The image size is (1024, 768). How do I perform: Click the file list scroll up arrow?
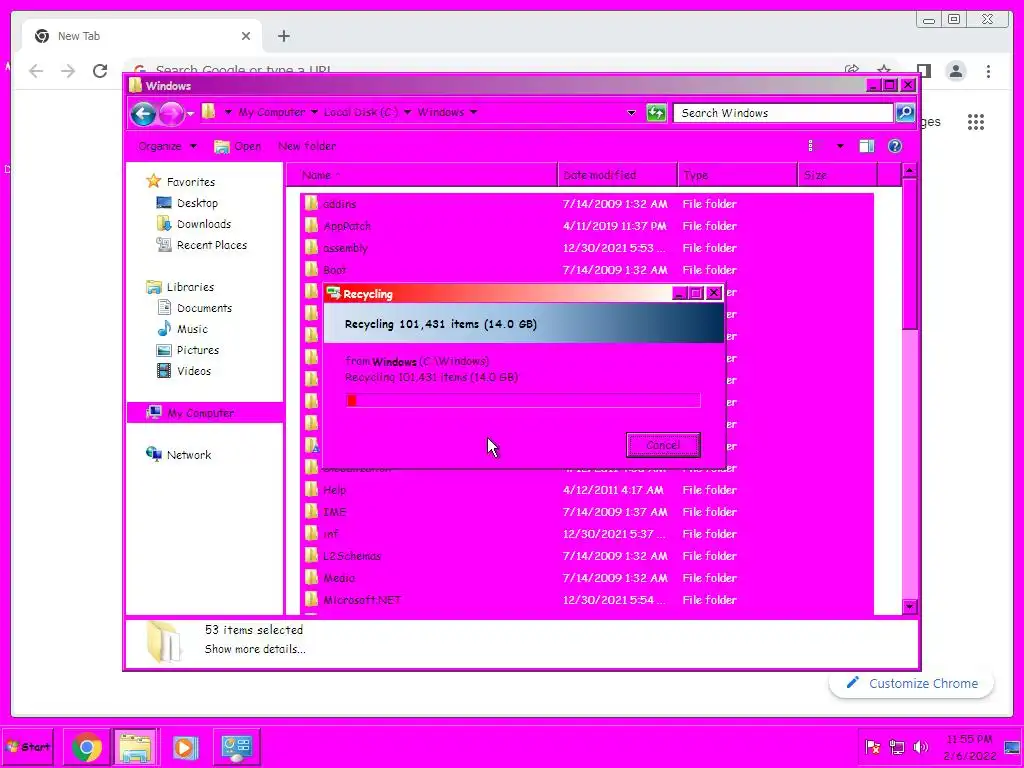[910, 171]
